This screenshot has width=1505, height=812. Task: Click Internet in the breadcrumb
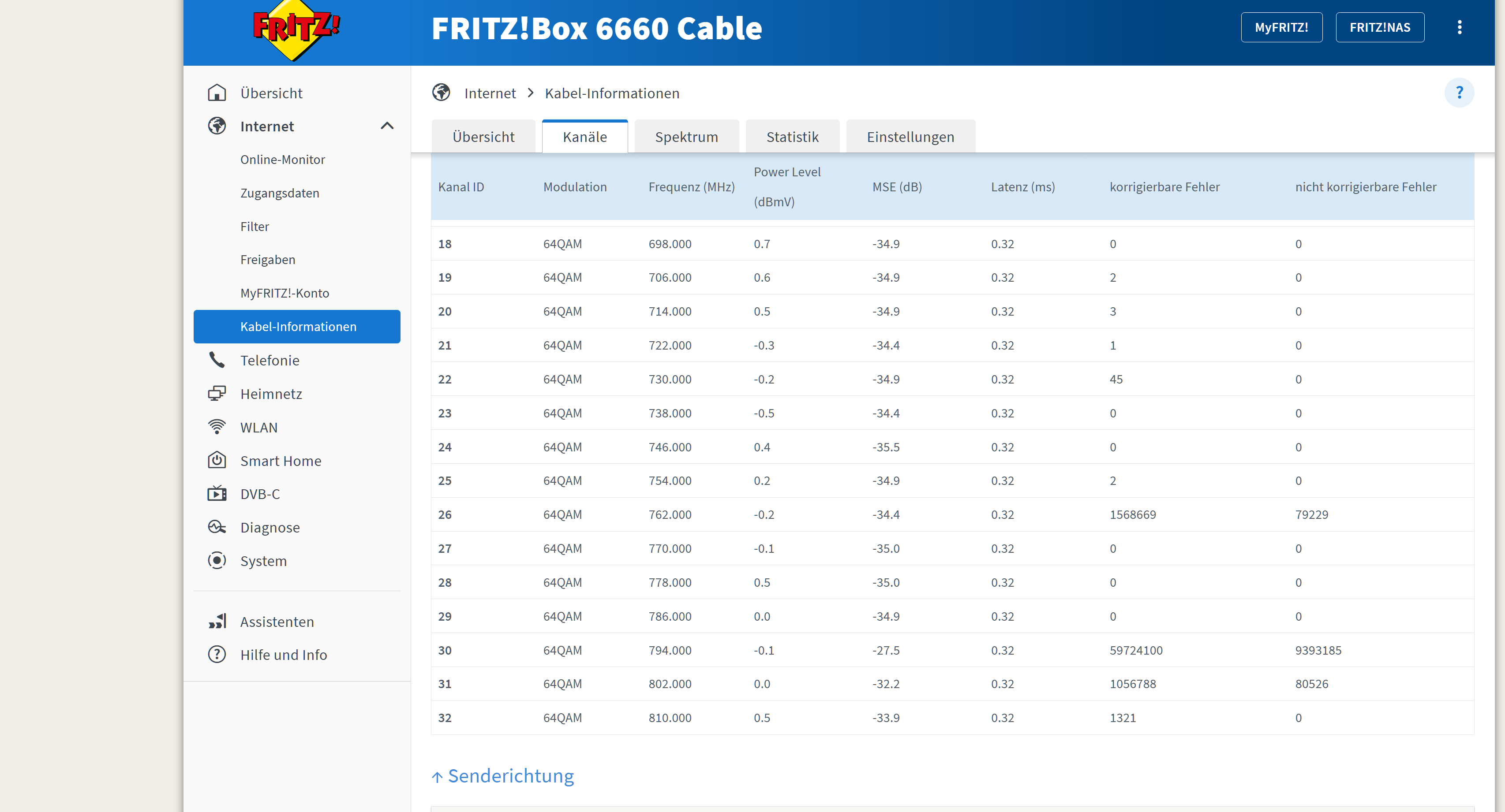[490, 93]
